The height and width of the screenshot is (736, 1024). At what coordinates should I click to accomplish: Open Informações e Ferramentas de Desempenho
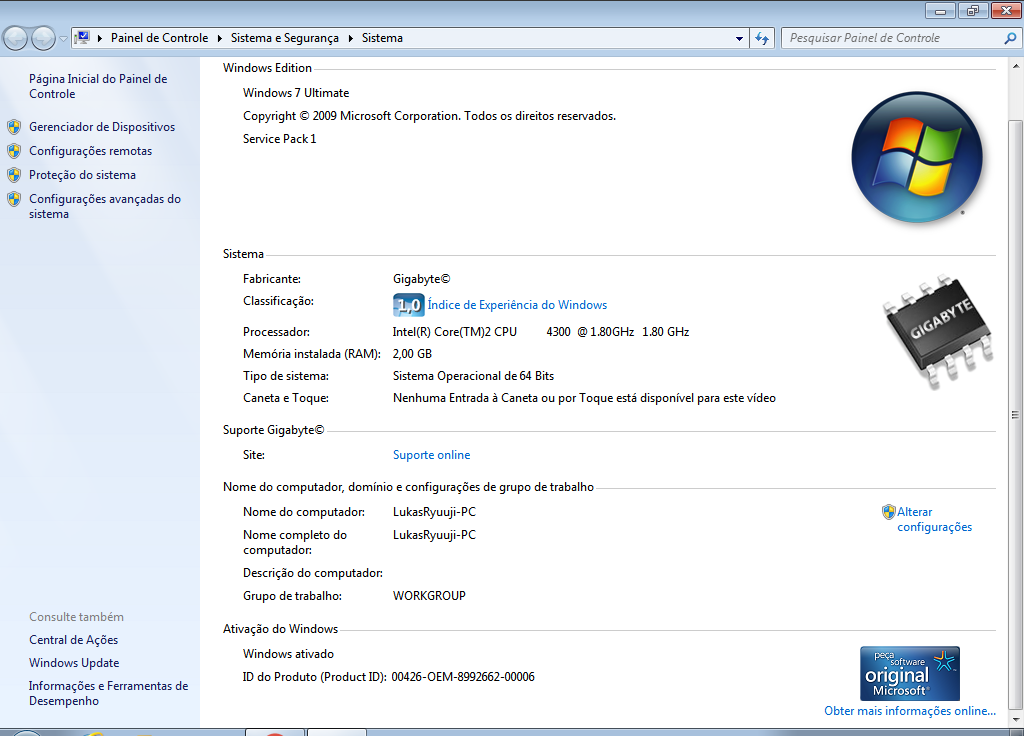click(x=108, y=694)
